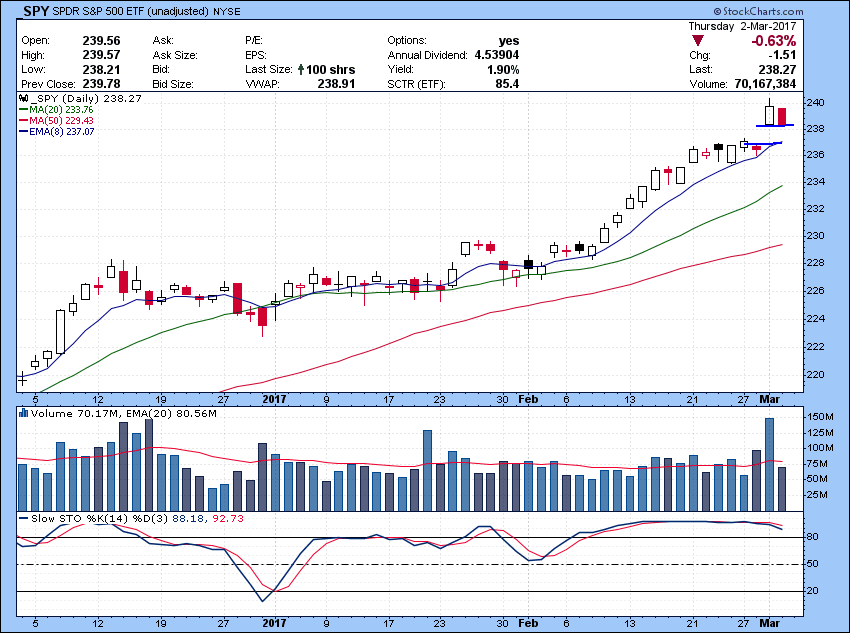Click the 240 price axis label
This screenshot has height=633, width=850.
(815, 102)
